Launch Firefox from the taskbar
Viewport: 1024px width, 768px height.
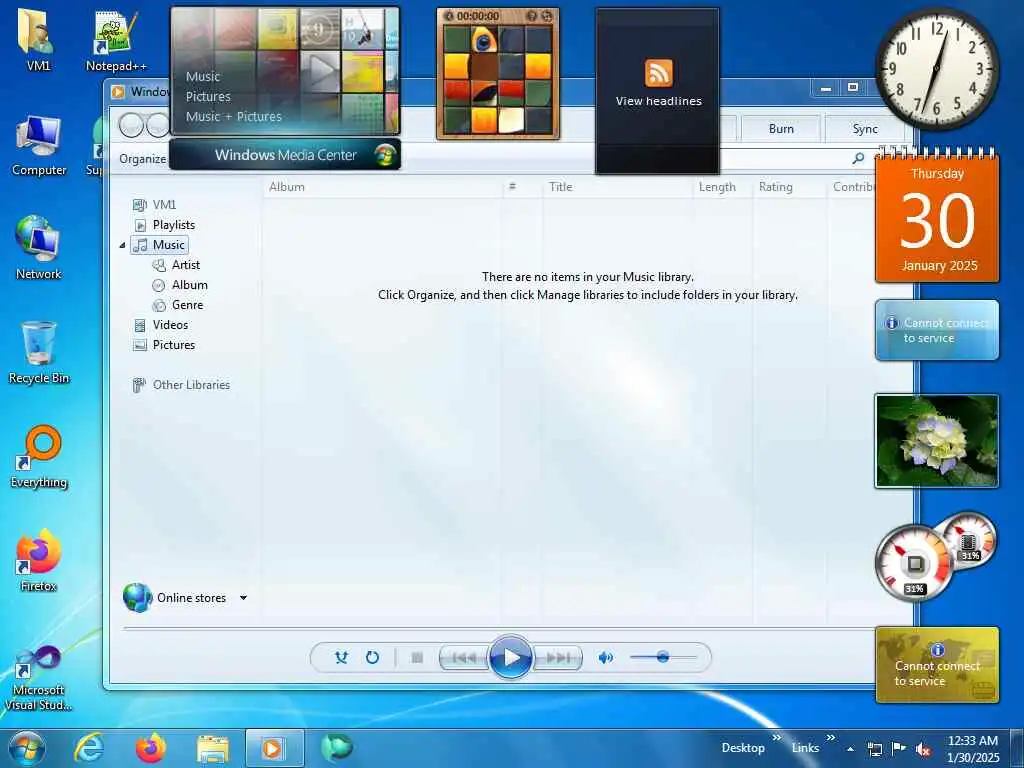[150, 748]
